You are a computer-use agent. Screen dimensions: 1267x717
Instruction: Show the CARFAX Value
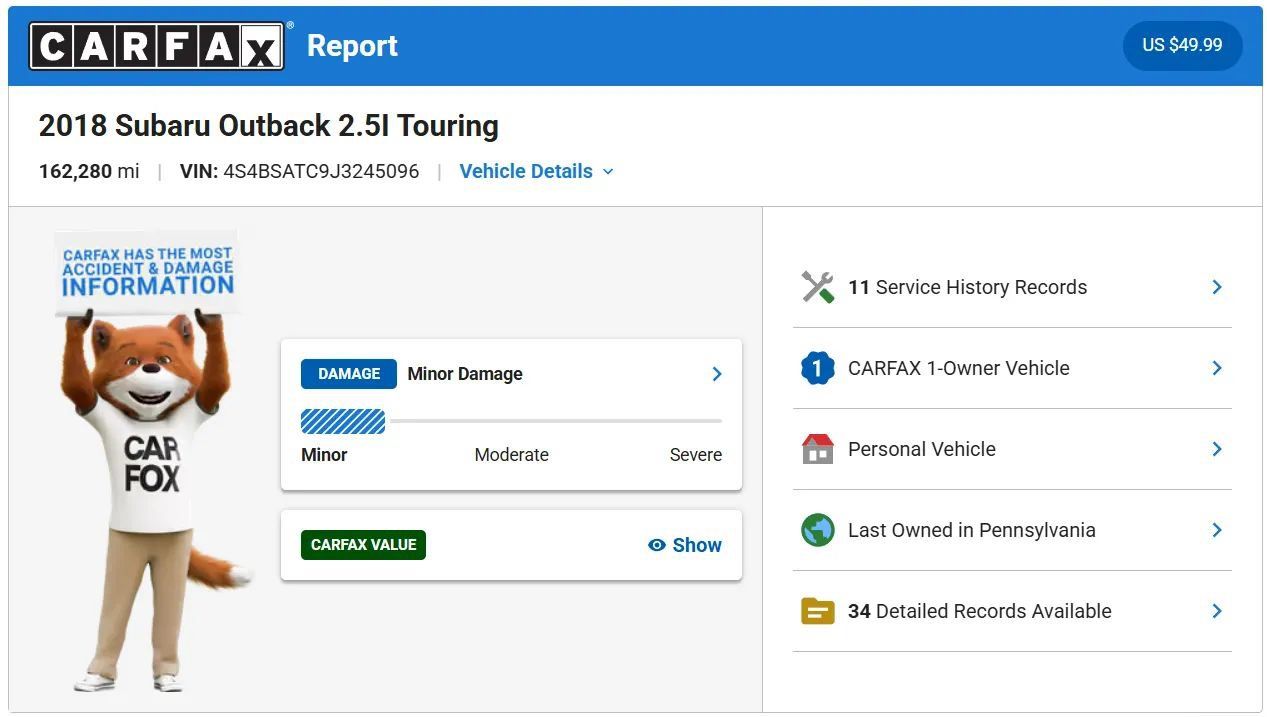click(685, 545)
